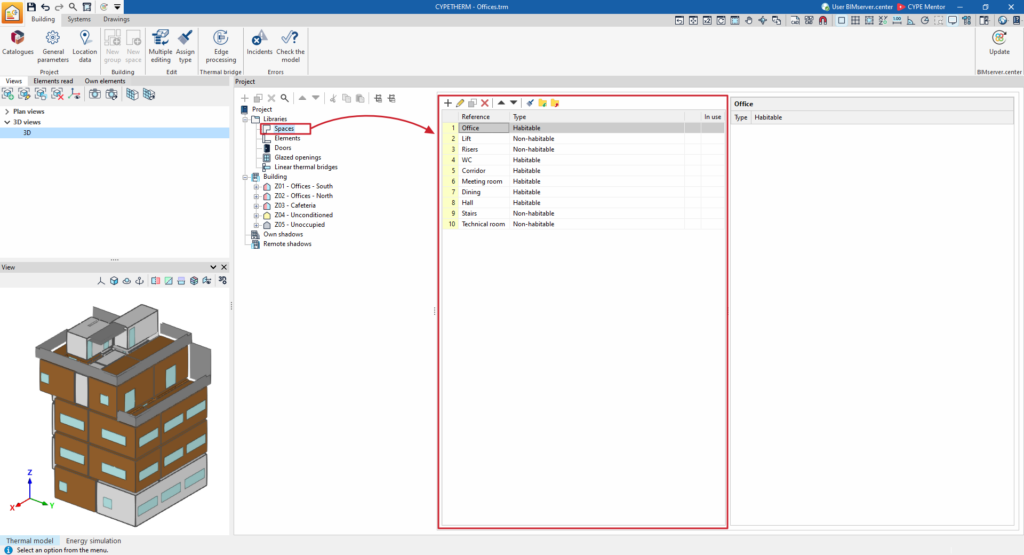Collapse the 3D views node

(x=7, y=122)
